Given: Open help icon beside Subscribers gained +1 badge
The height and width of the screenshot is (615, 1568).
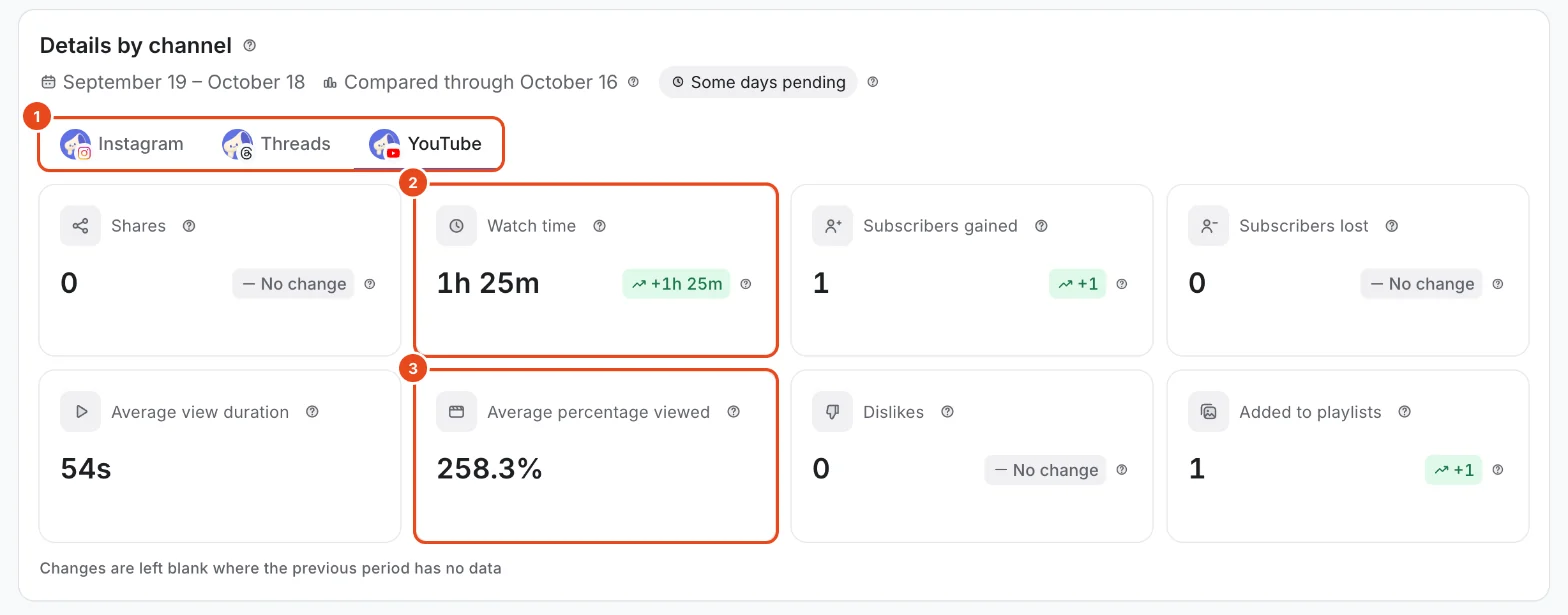Looking at the screenshot, I should pyautogui.click(x=1122, y=284).
